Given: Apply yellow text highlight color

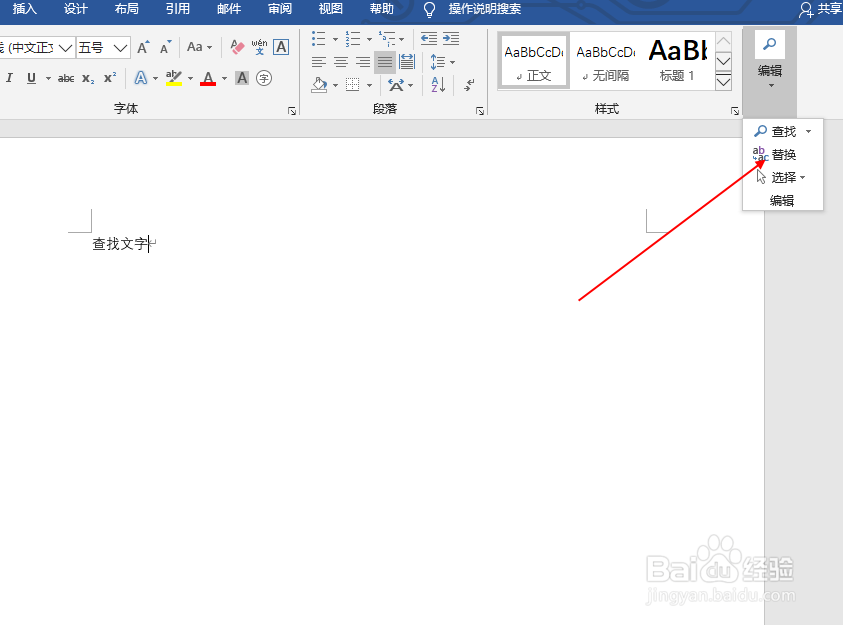Looking at the screenshot, I should click(x=174, y=78).
